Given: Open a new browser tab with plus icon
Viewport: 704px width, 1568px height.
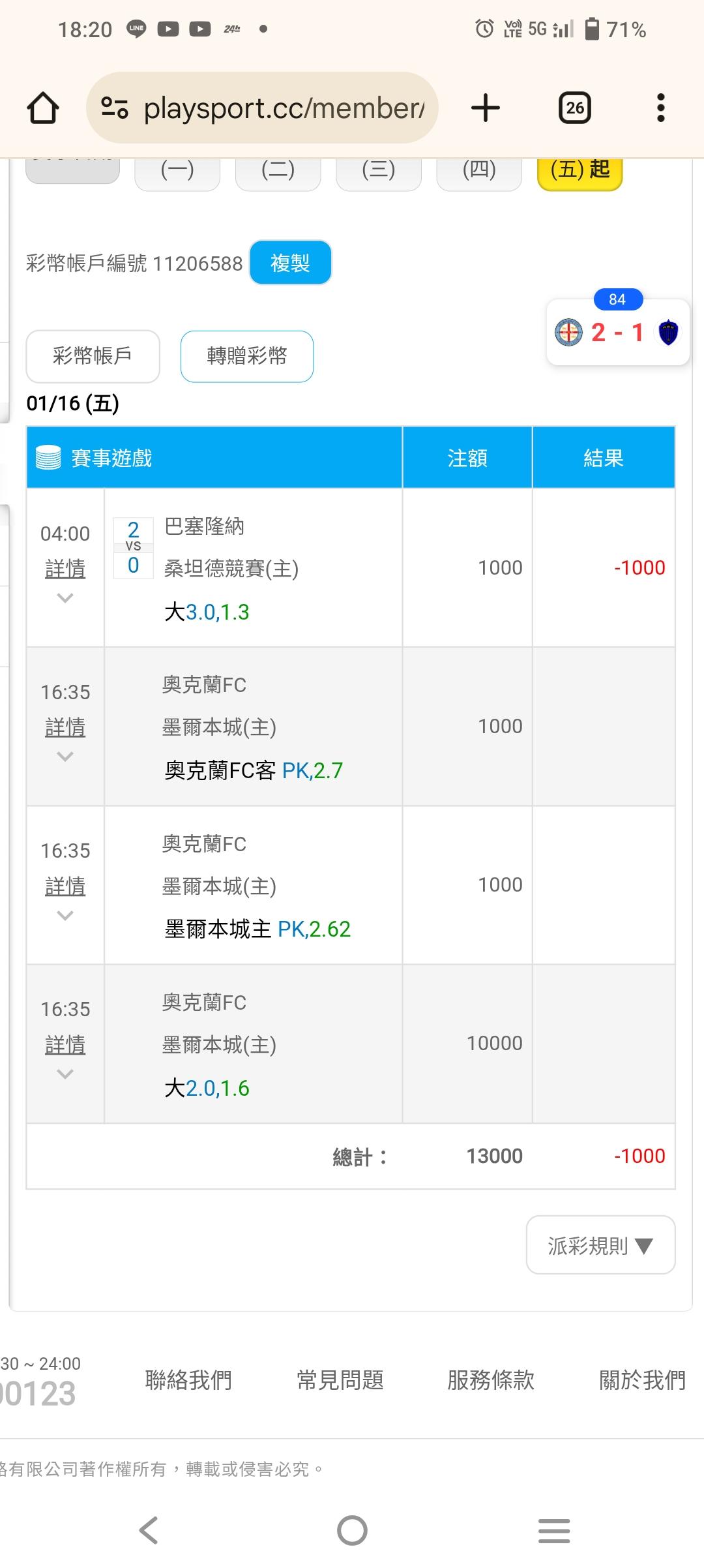Looking at the screenshot, I should coord(486,108).
